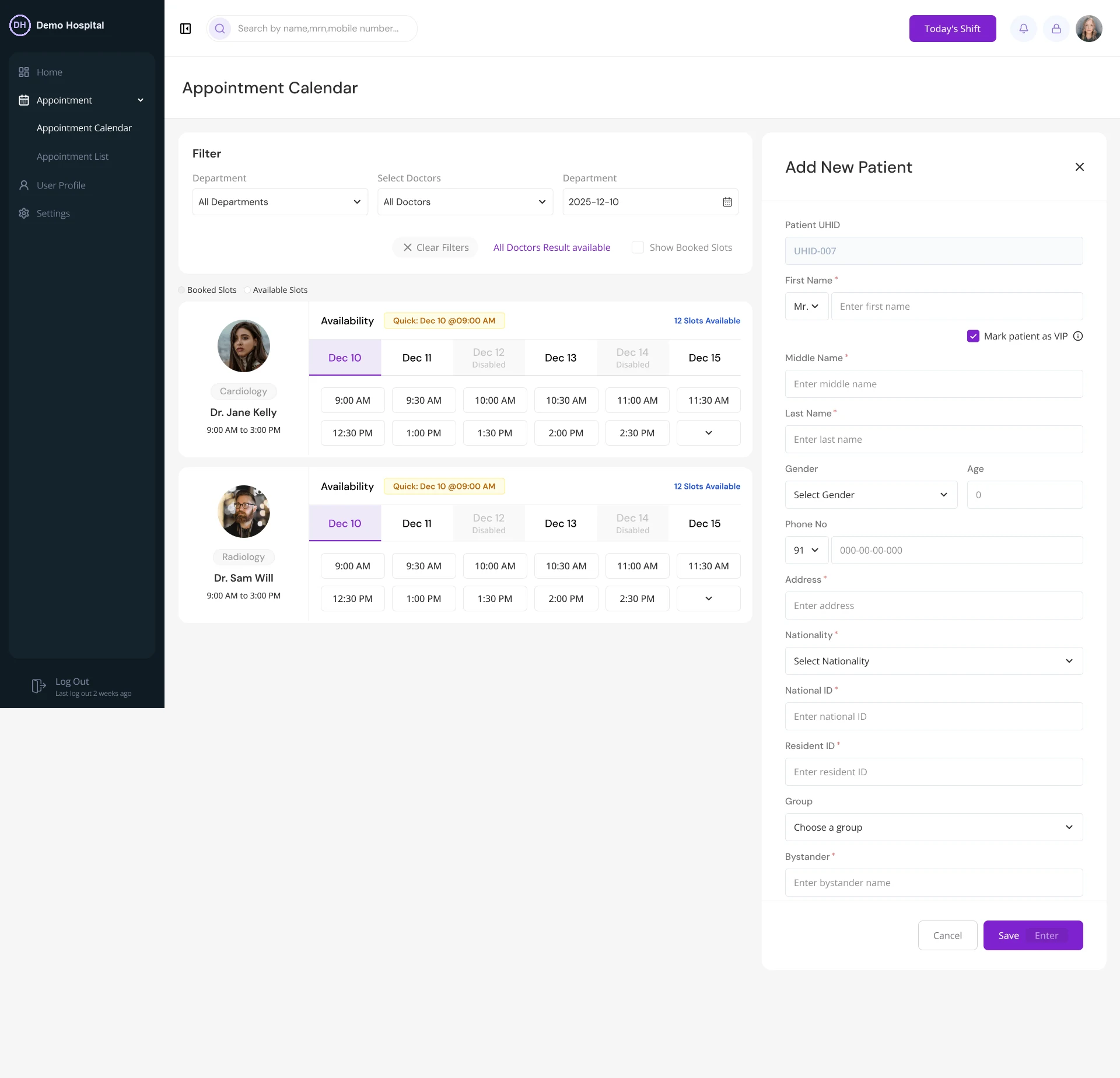Click the Settings gear icon

coord(24,213)
